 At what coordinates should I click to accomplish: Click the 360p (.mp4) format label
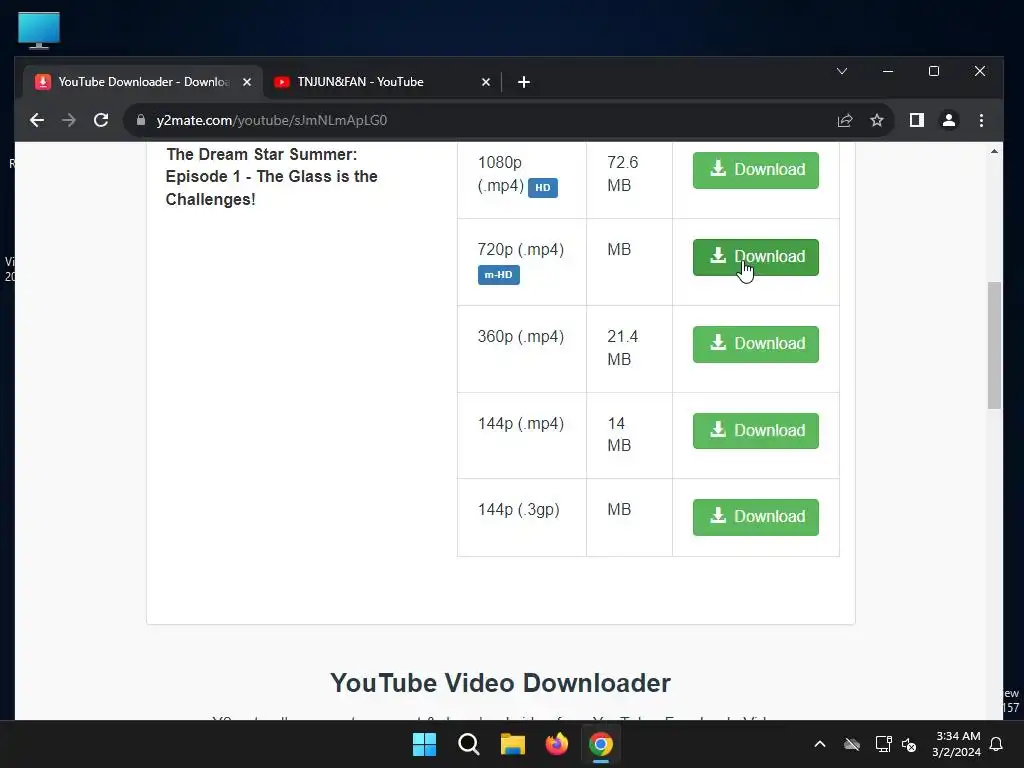520,336
